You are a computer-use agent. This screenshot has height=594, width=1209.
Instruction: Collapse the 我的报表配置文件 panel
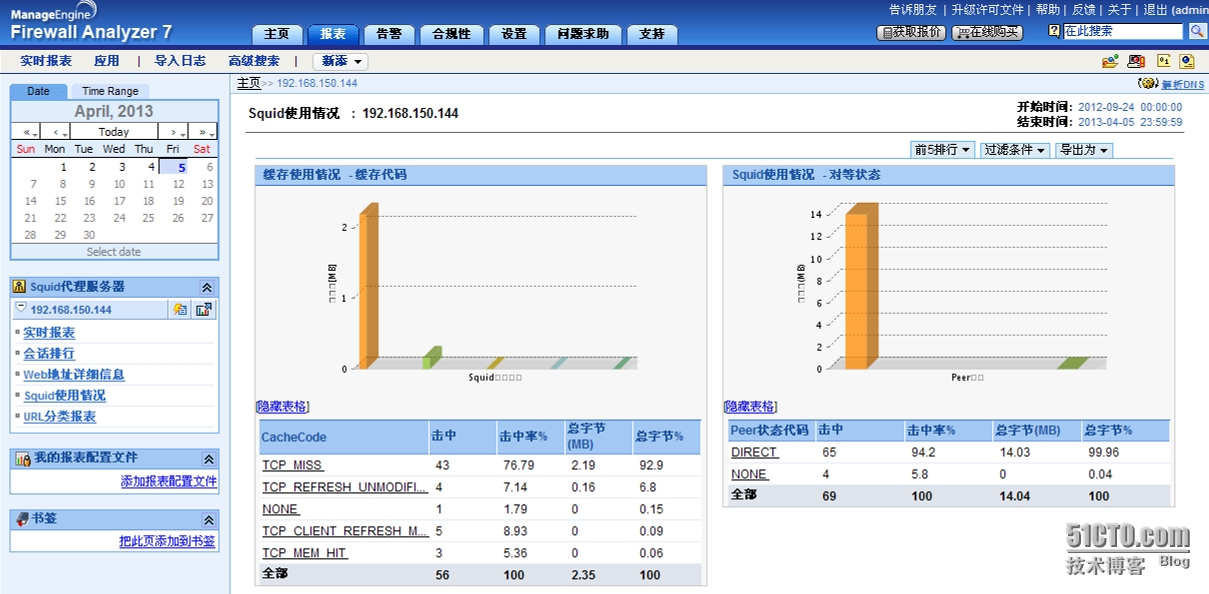pyautogui.click(x=208, y=459)
